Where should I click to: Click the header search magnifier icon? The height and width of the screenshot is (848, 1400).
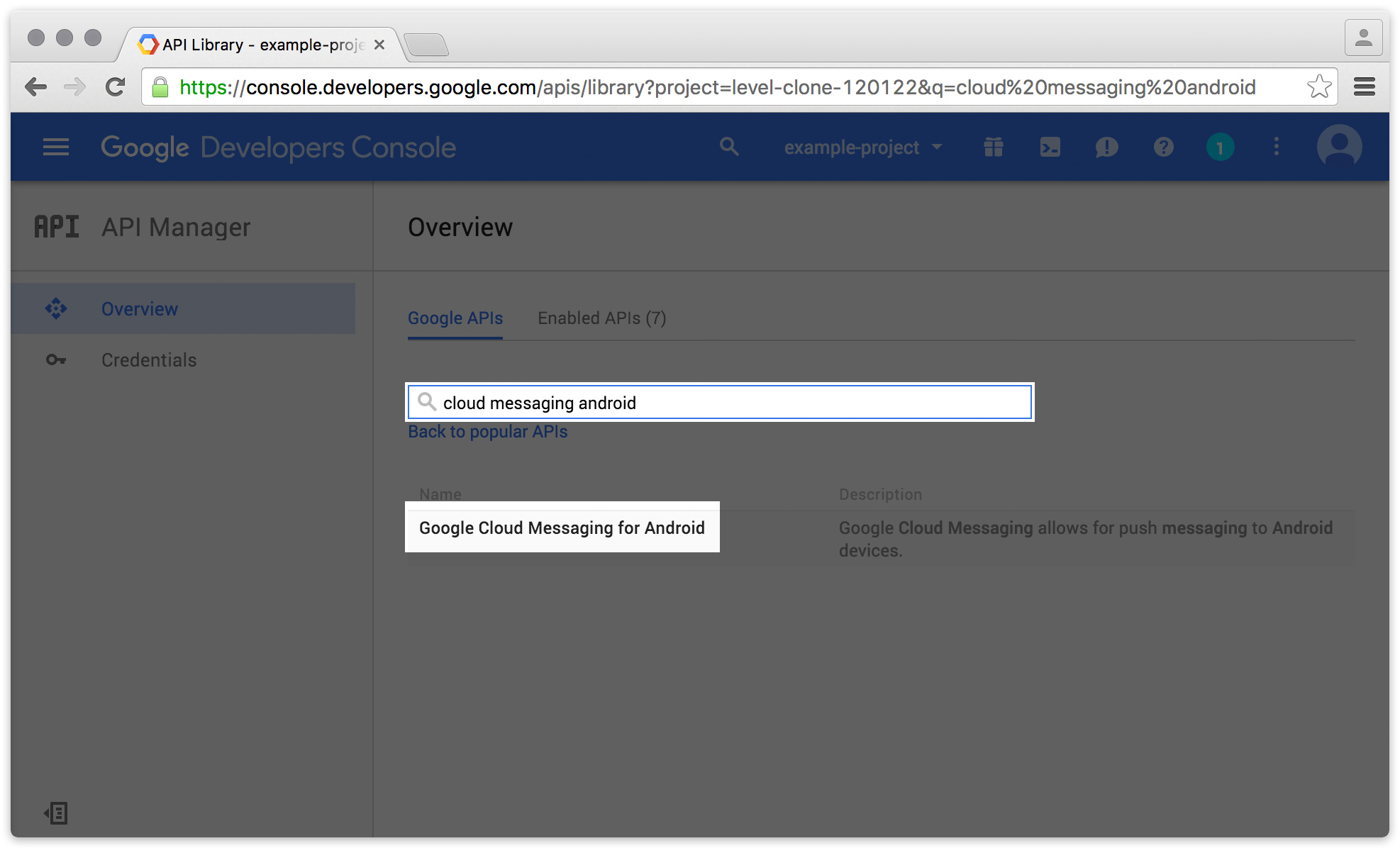click(728, 147)
